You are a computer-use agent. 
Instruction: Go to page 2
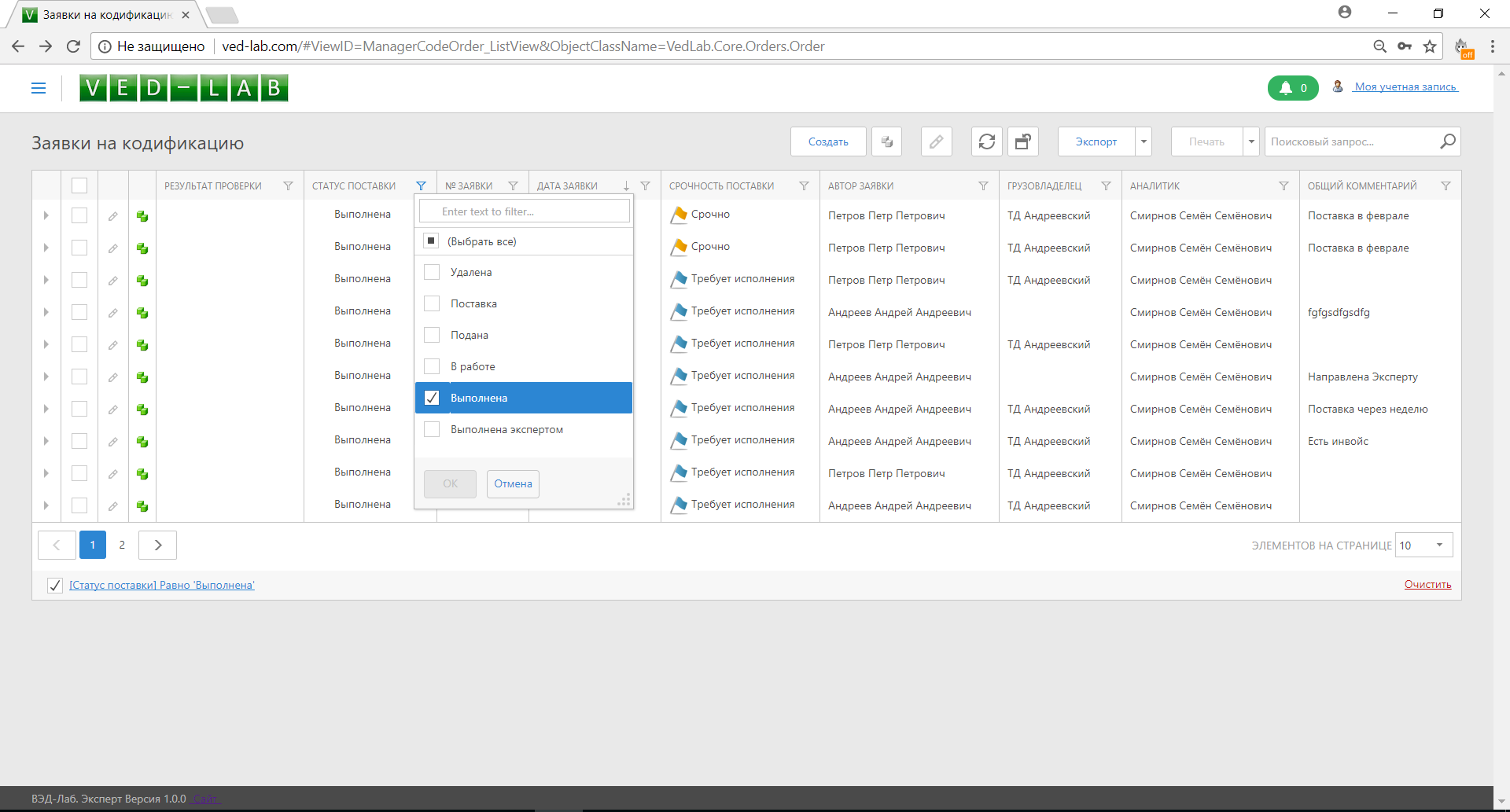coord(122,545)
